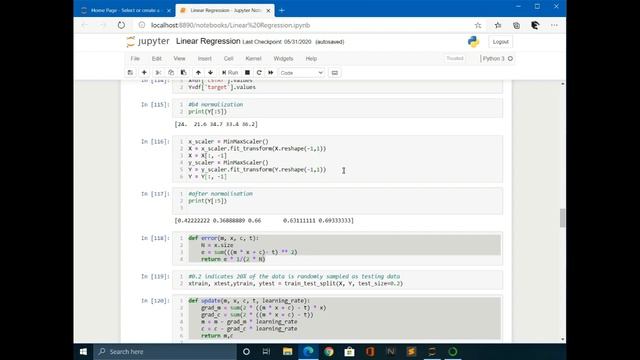Click the Python 3 kernel status circle

(x=510, y=58)
